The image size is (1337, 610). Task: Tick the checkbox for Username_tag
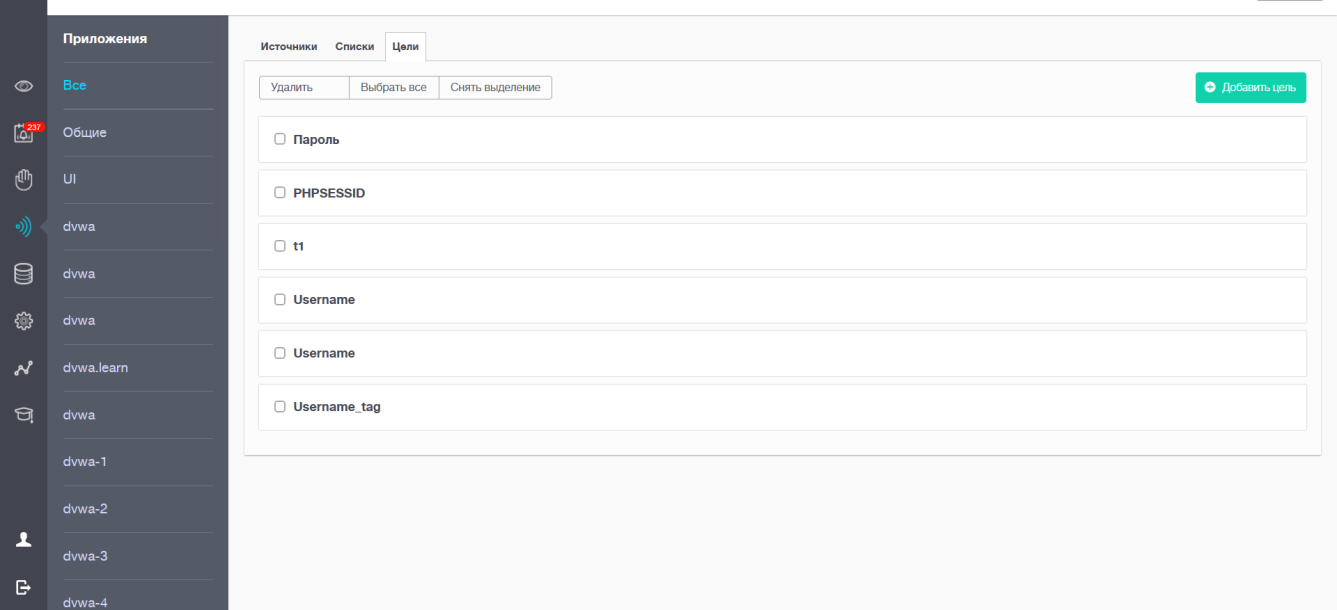[280, 406]
